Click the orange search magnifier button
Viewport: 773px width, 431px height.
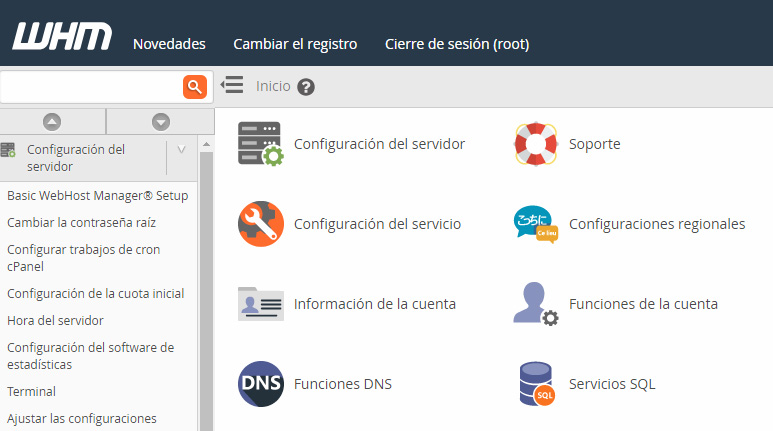point(195,86)
